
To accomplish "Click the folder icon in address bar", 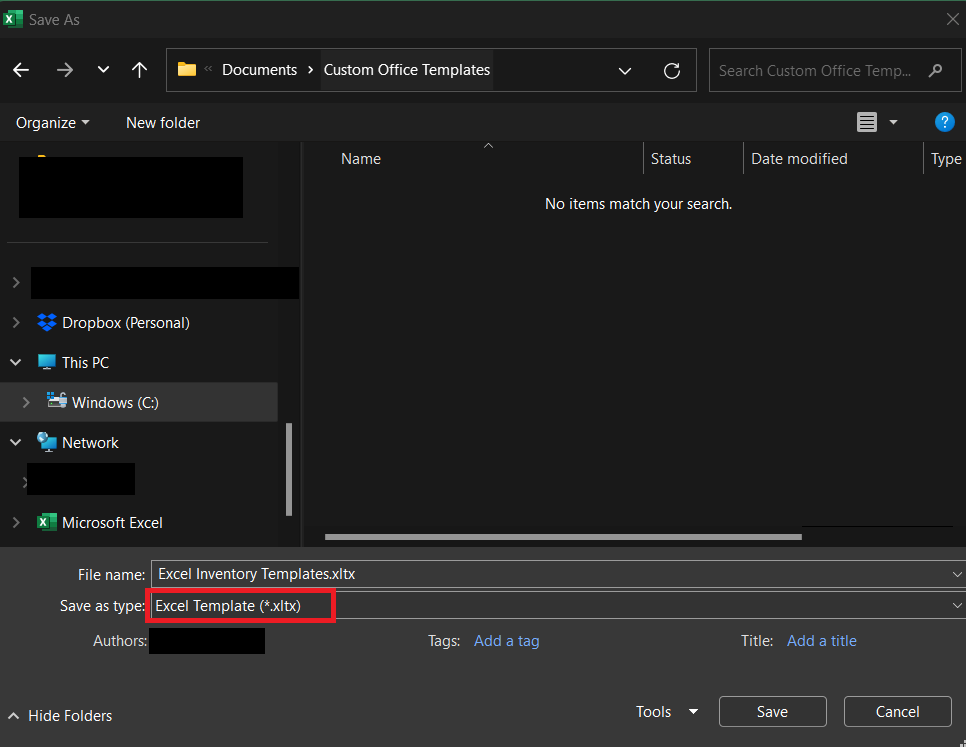I will [187, 69].
